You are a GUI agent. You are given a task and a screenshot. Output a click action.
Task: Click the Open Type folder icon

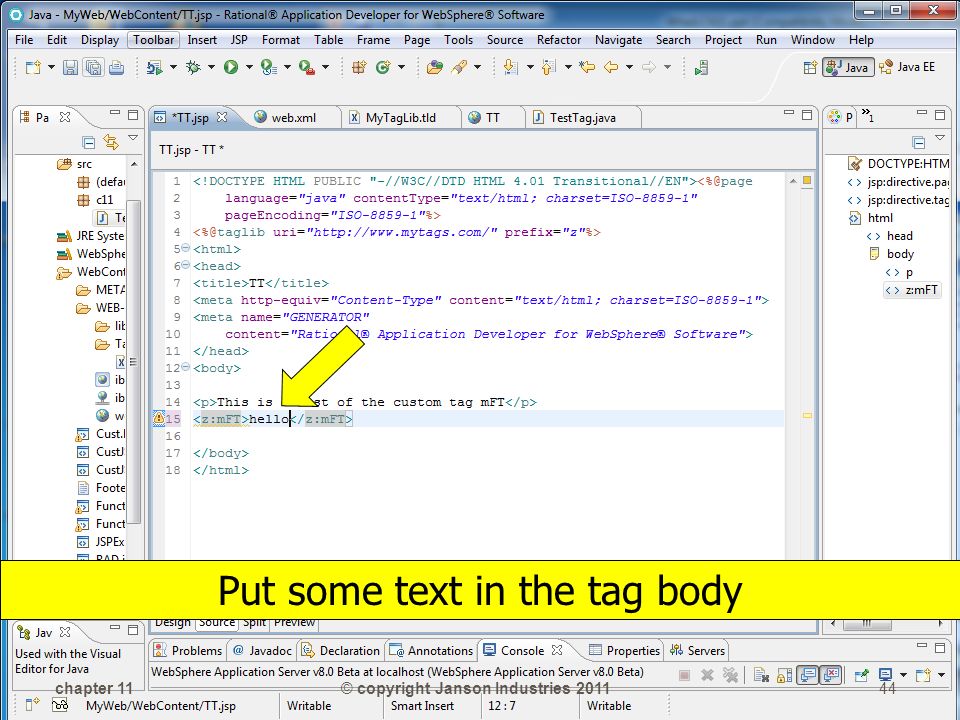click(x=435, y=67)
